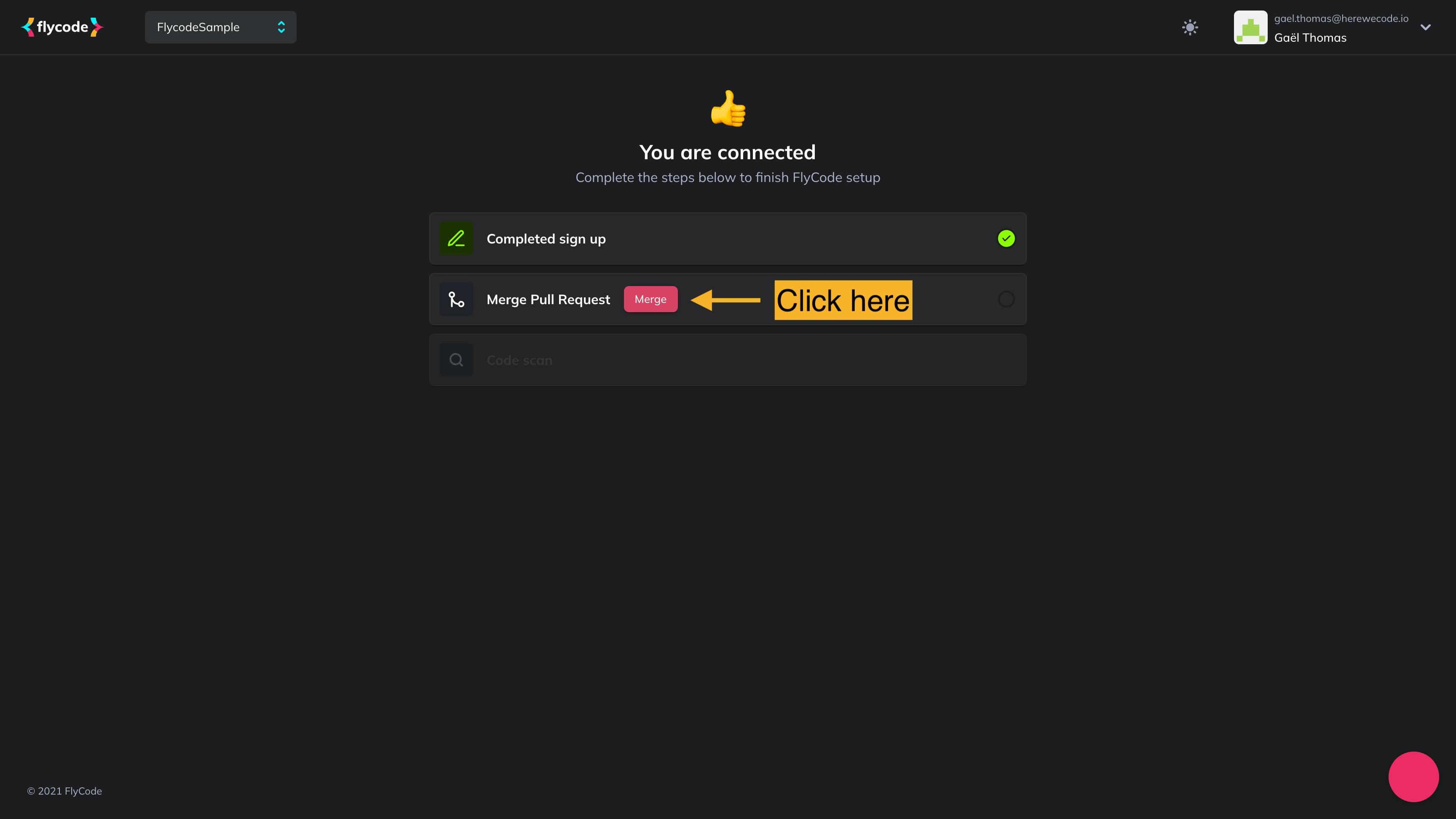The width and height of the screenshot is (1456, 819).
Task: Select the FlycodeSample project menu item
Action: (220, 27)
